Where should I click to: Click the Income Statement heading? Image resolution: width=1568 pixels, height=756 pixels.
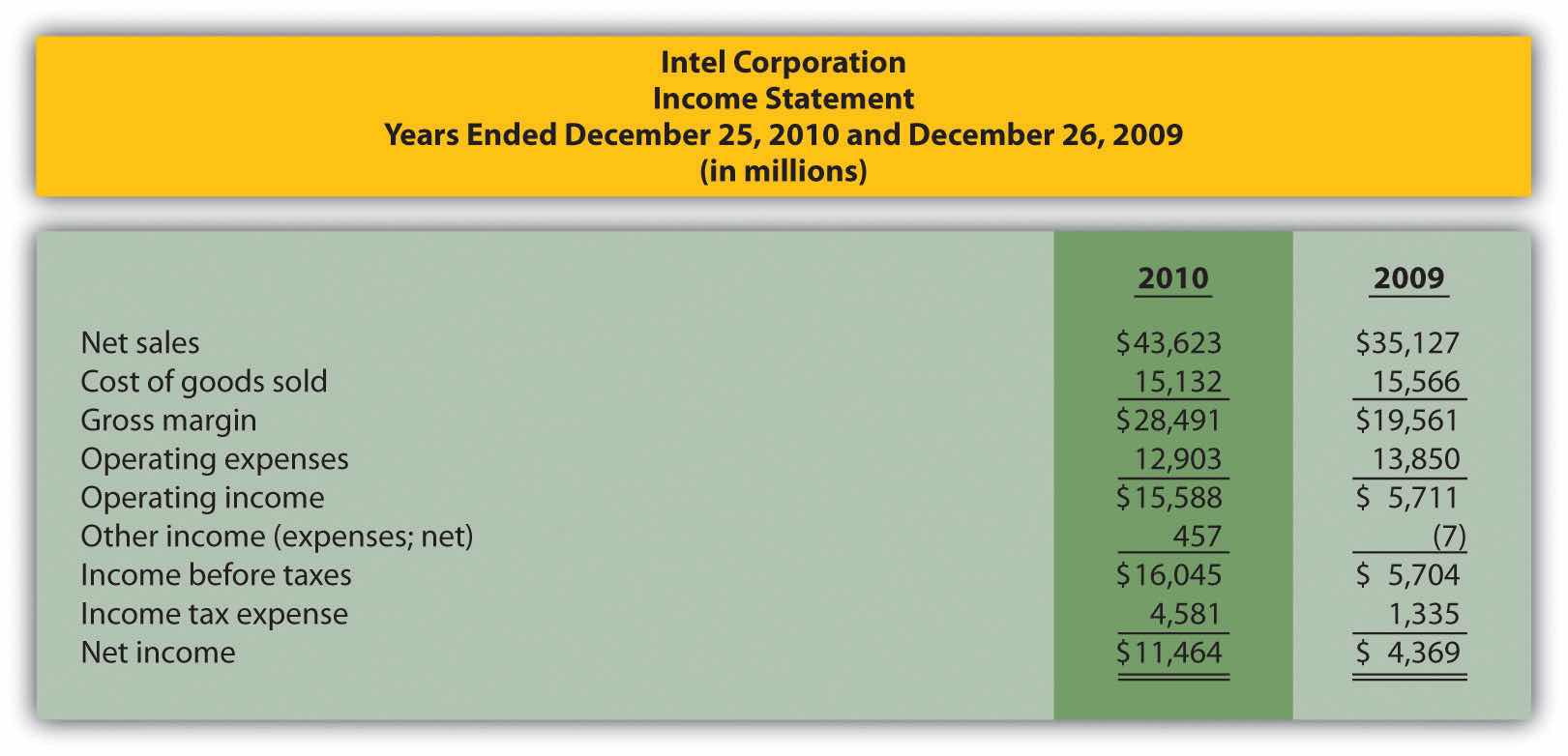pos(783,99)
